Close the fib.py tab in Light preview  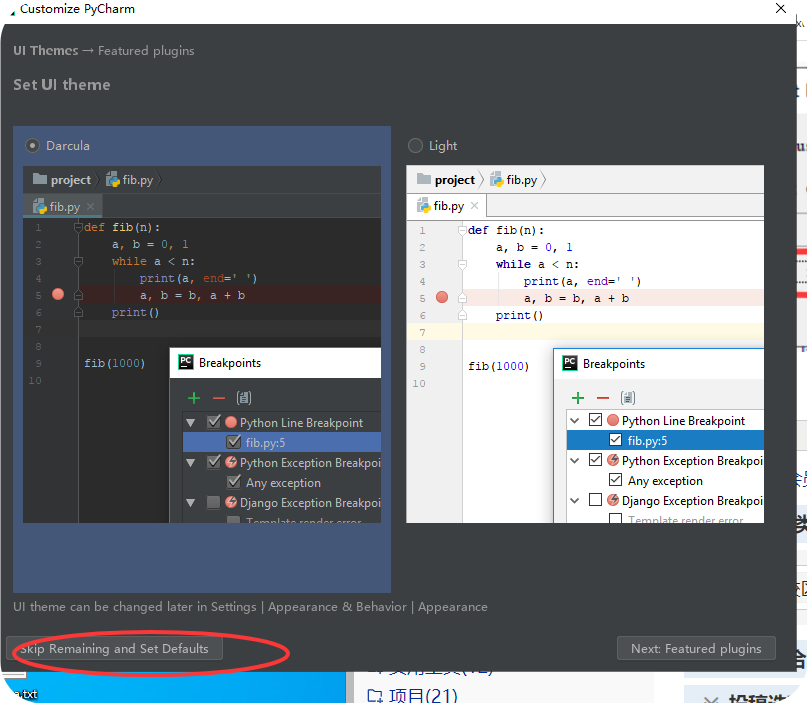tap(475, 206)
